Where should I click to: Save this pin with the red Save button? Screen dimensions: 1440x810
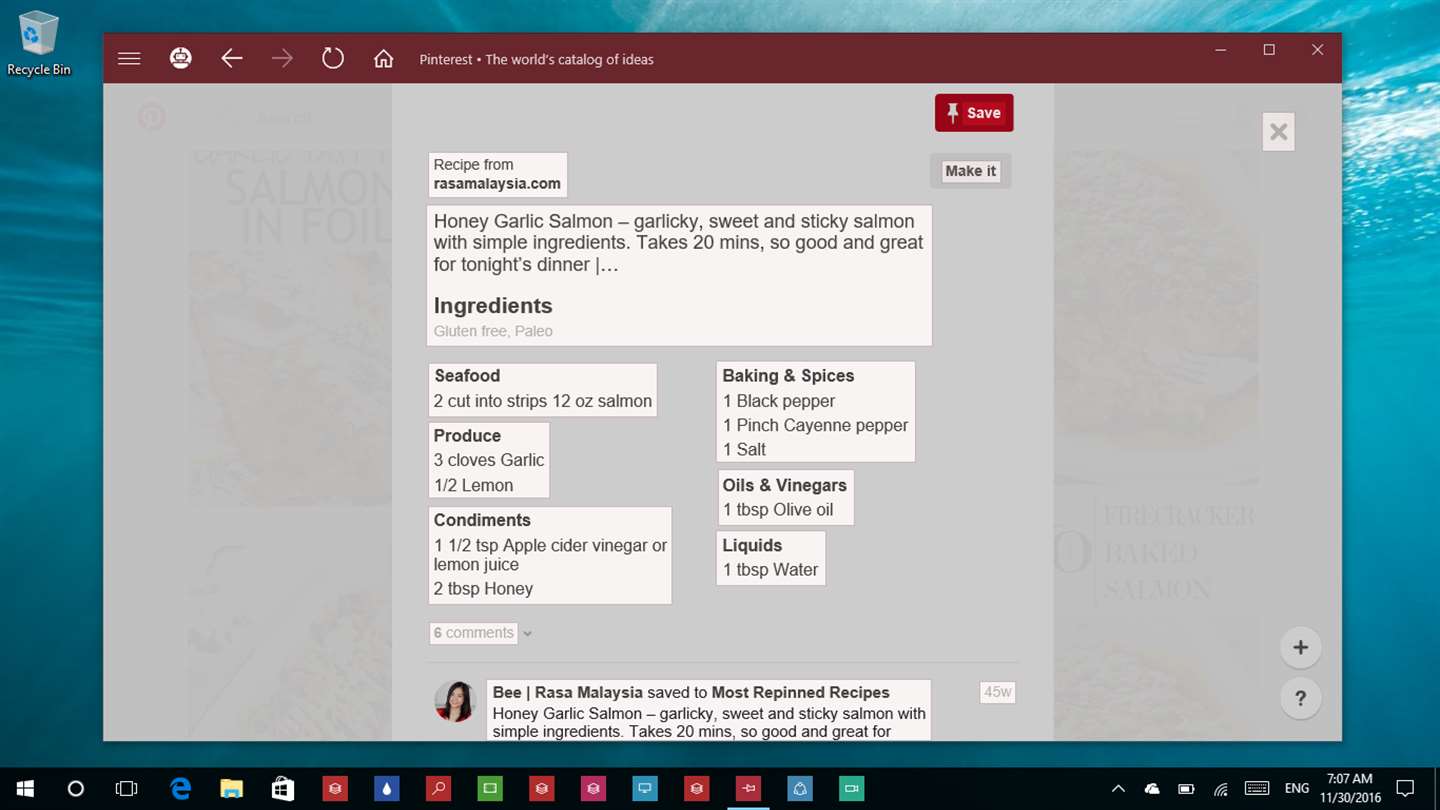974,113
